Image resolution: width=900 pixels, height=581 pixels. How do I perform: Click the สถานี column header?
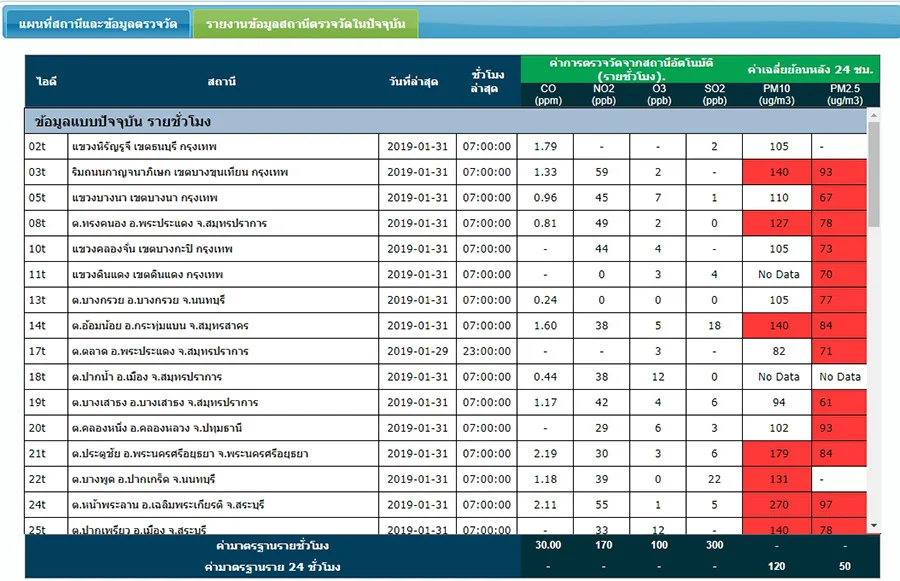[x=222, y=82]
